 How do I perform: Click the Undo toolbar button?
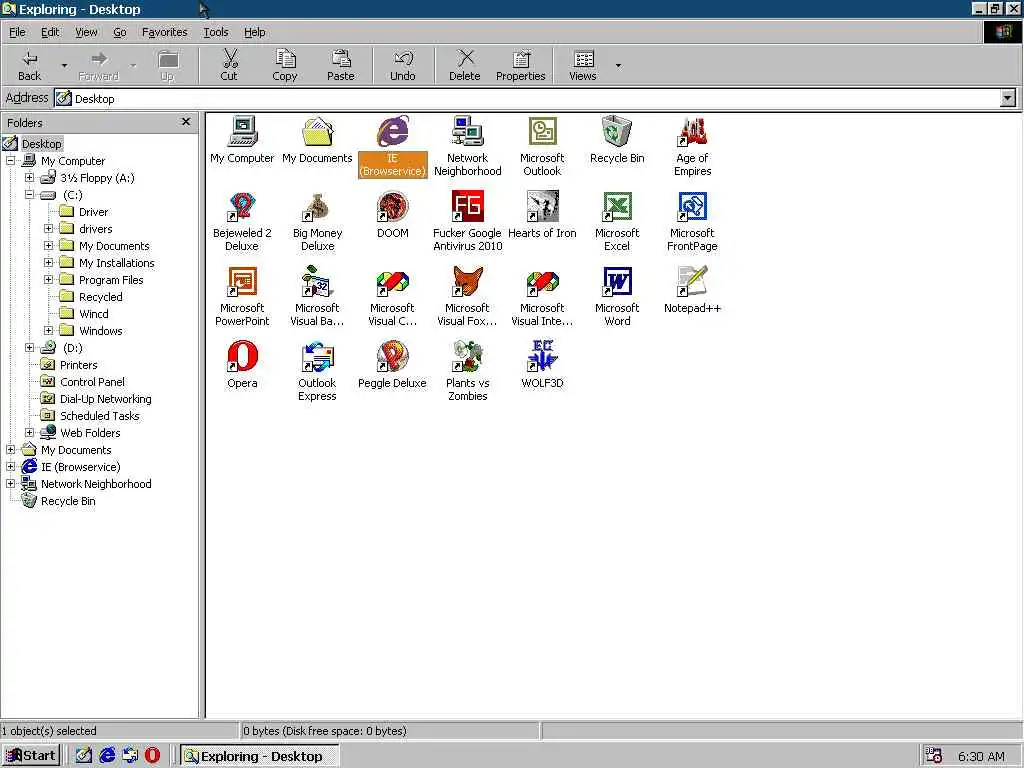[403, 65]
